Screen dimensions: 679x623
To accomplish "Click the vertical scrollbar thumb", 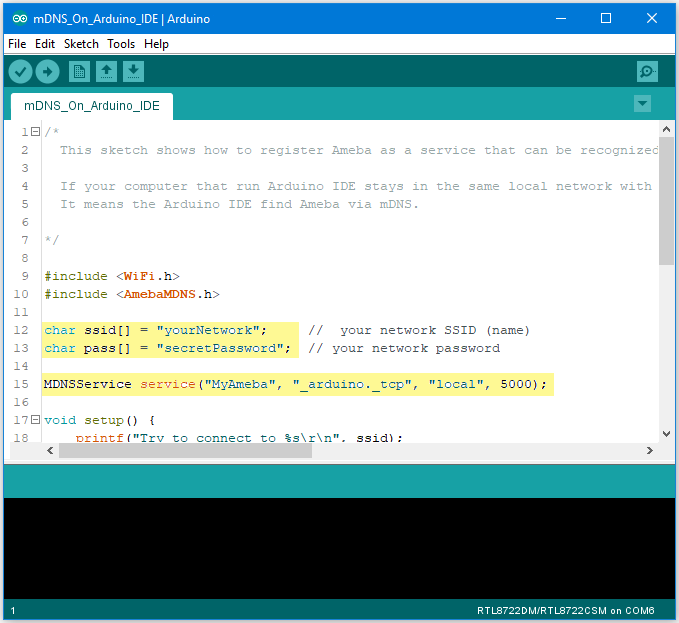I will 666,201.
